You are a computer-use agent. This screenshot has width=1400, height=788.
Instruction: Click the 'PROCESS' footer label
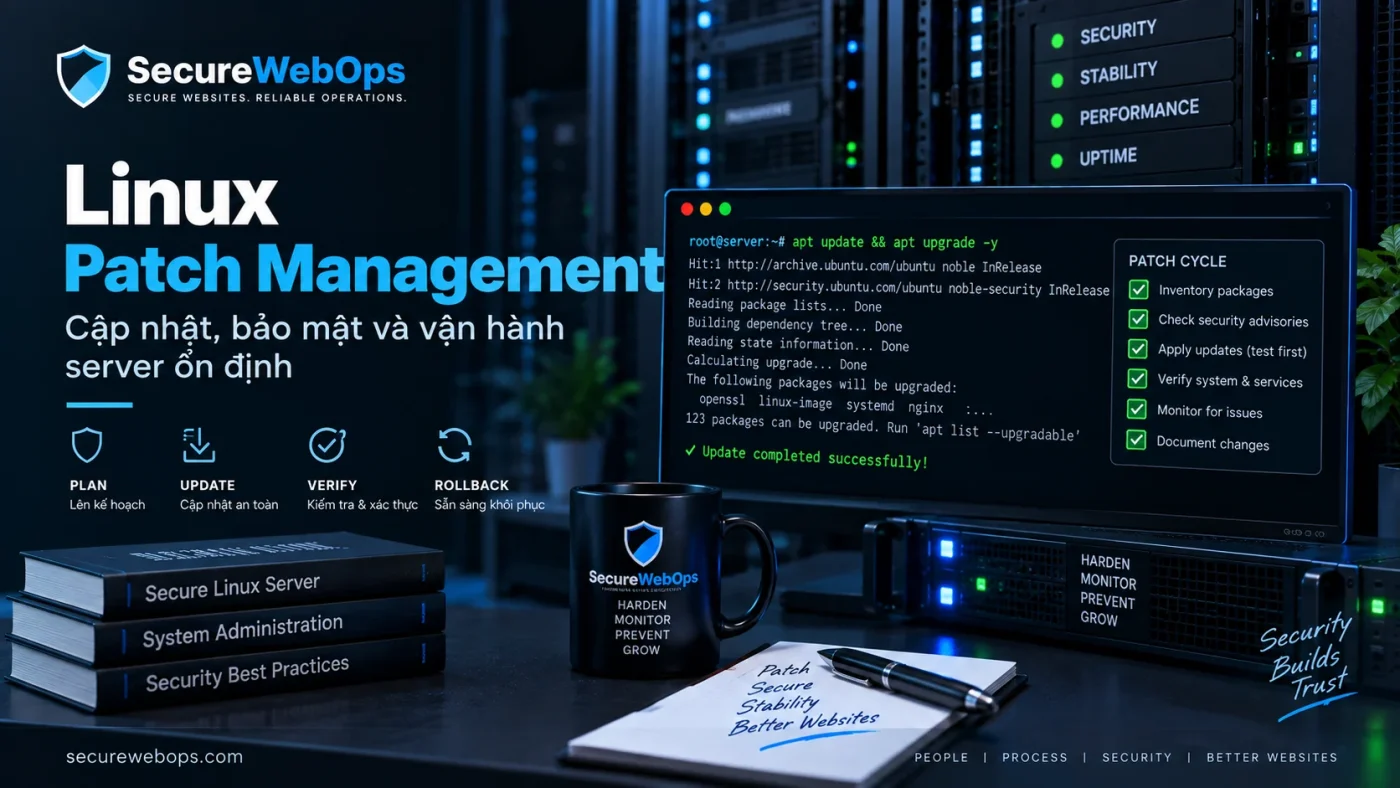pyautogui.click(x=1035, y=757)
